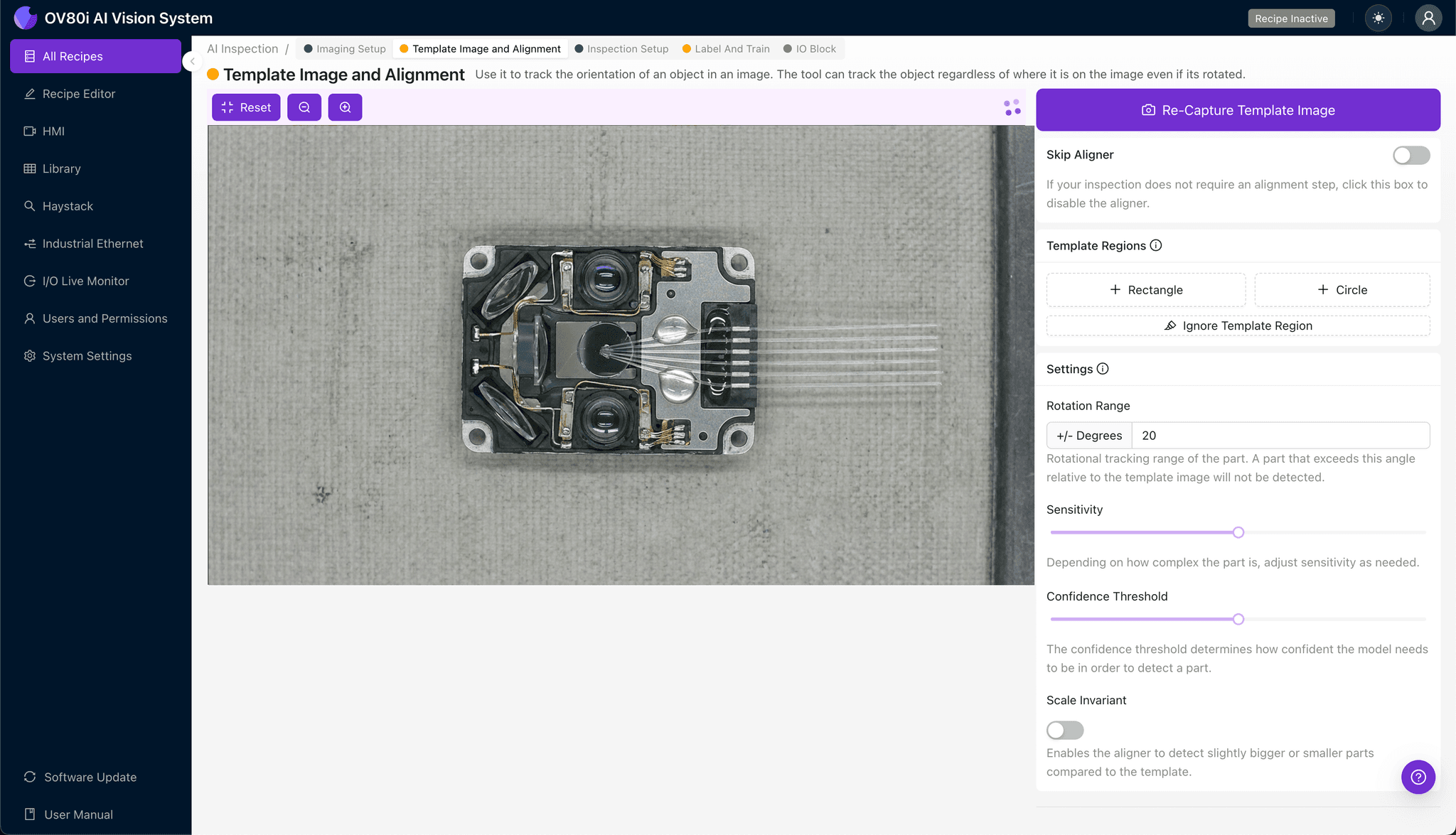Click the zoom in magnifier icon

coord(345,107)
